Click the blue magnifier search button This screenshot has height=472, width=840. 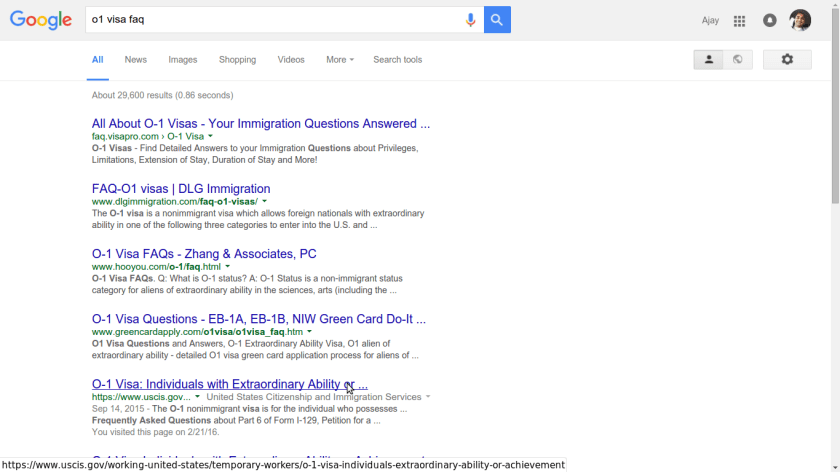[x=497, y=20]
